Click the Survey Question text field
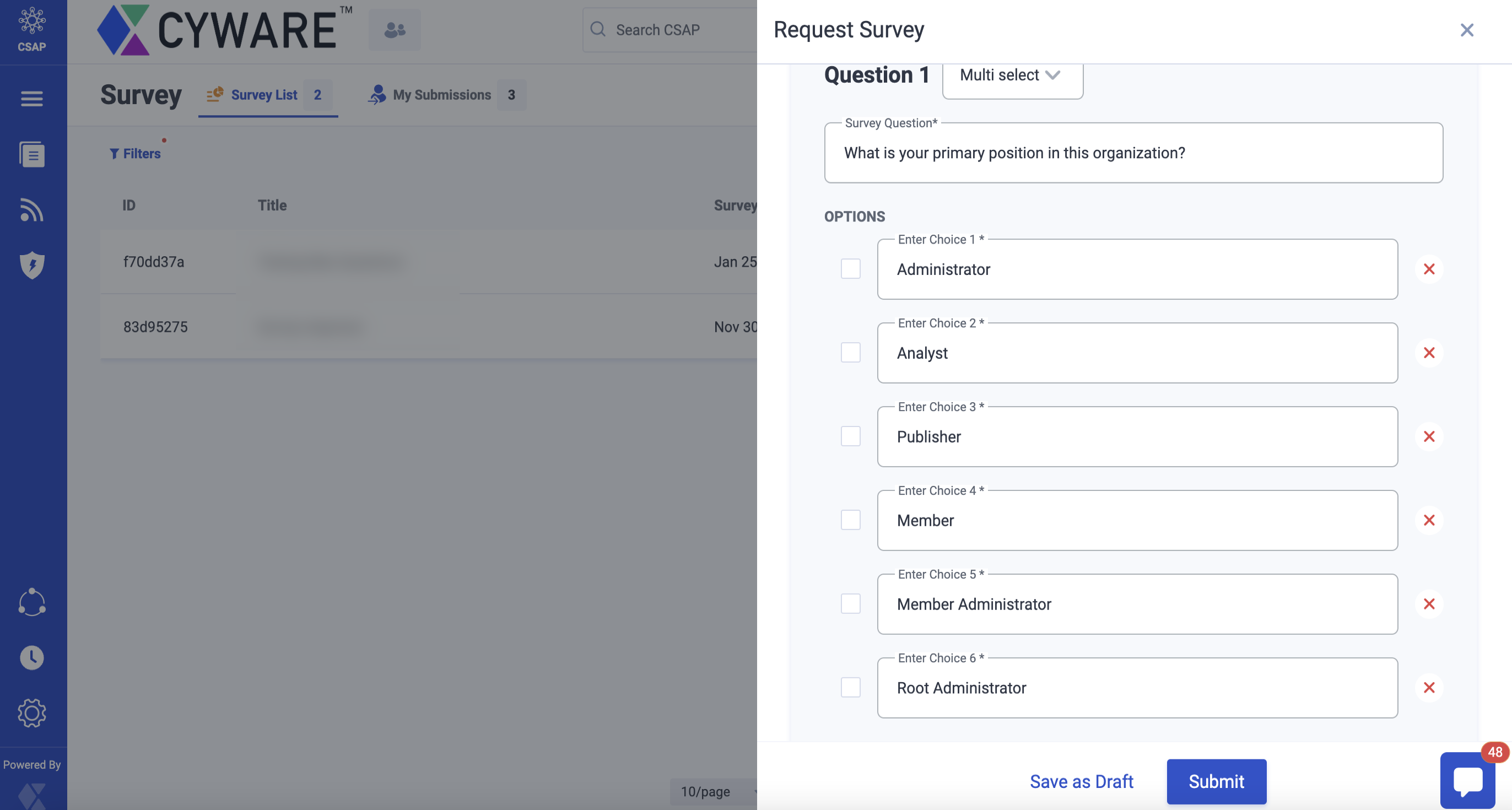The image size is (1512, 810). click(x=1133, y=153)
